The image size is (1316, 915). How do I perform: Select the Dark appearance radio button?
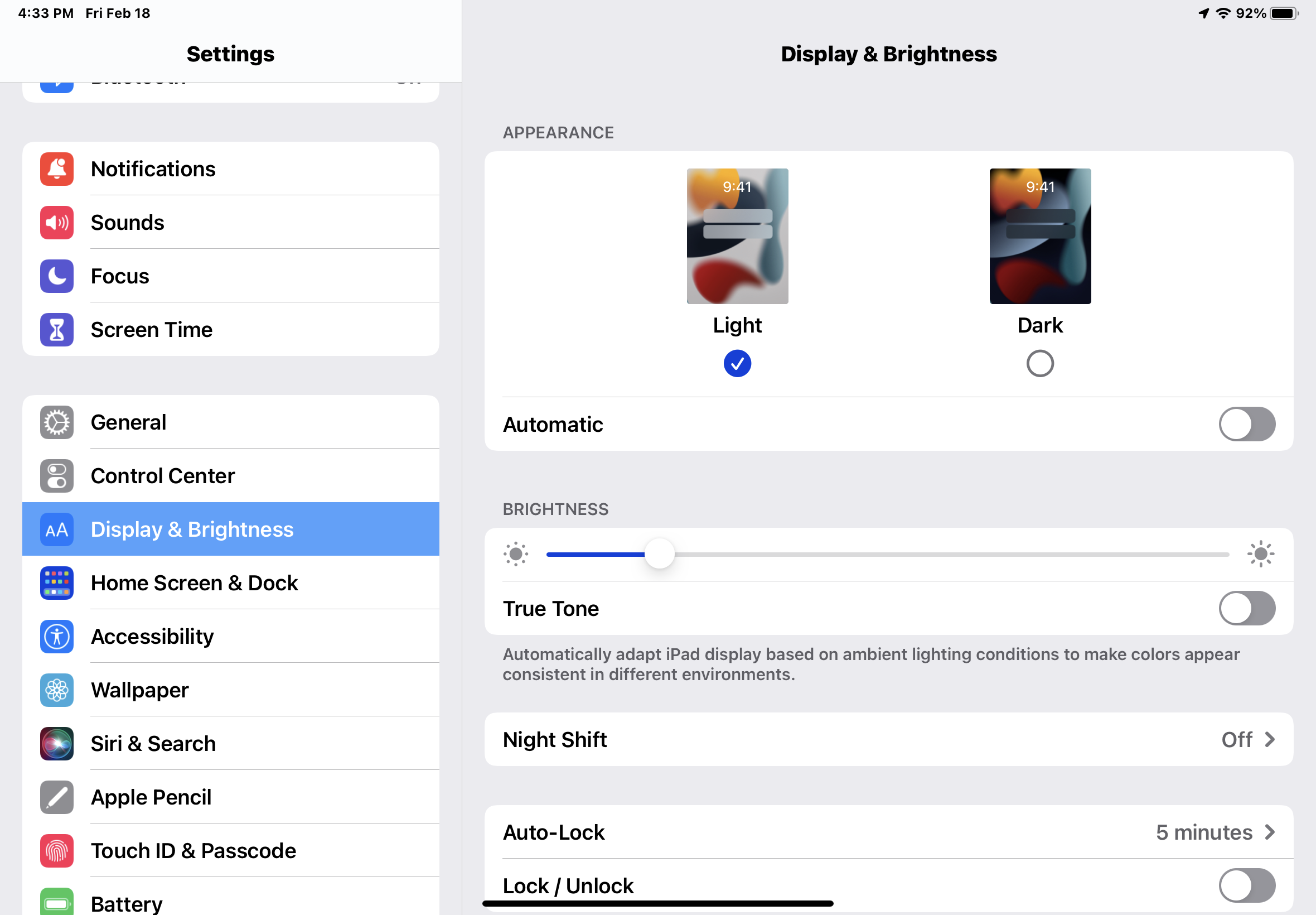coord(1039,363)
